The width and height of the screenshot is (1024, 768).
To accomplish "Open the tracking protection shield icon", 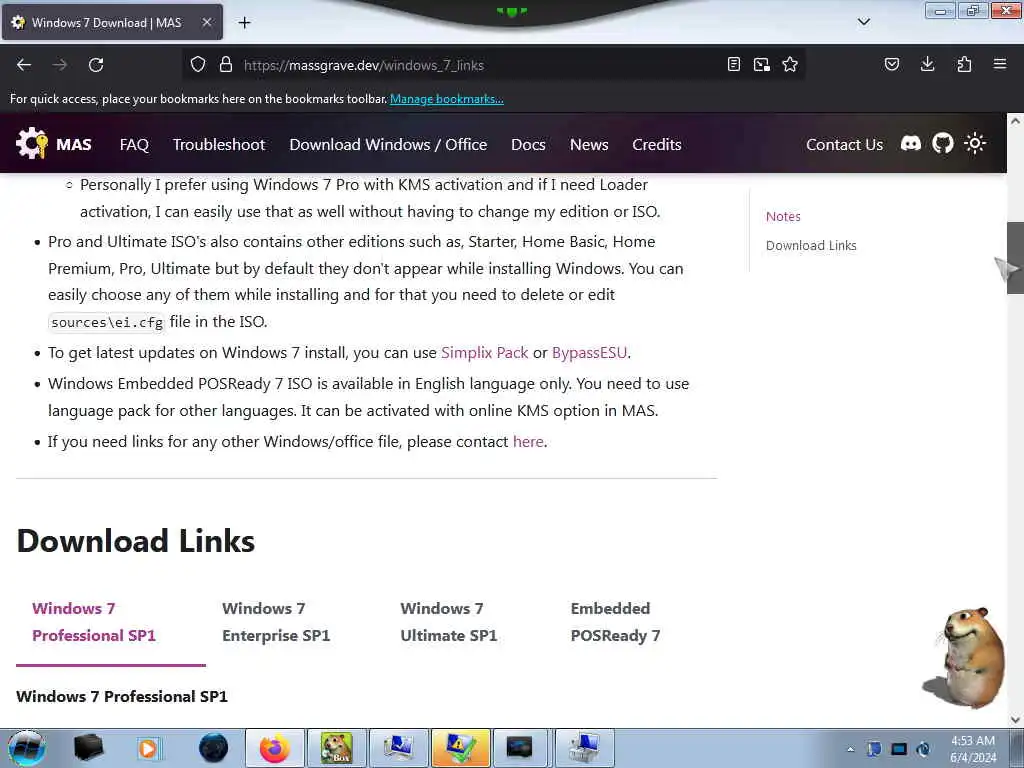I will click(x=198, y=65).
